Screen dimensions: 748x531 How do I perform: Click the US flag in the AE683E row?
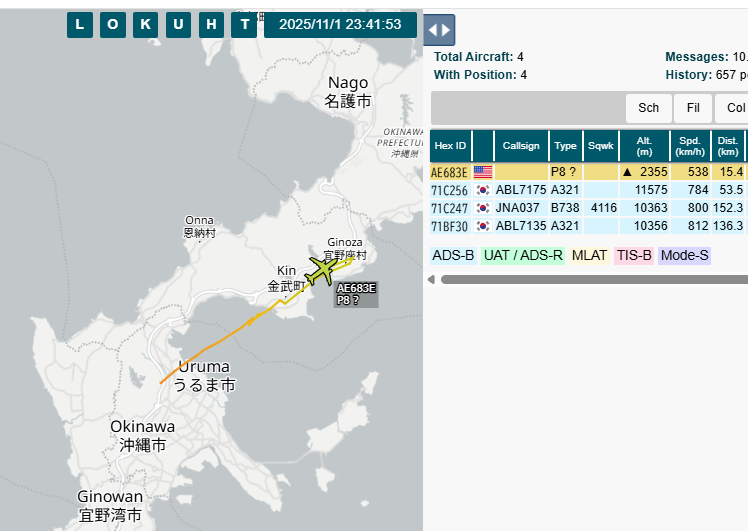point(483,172)
